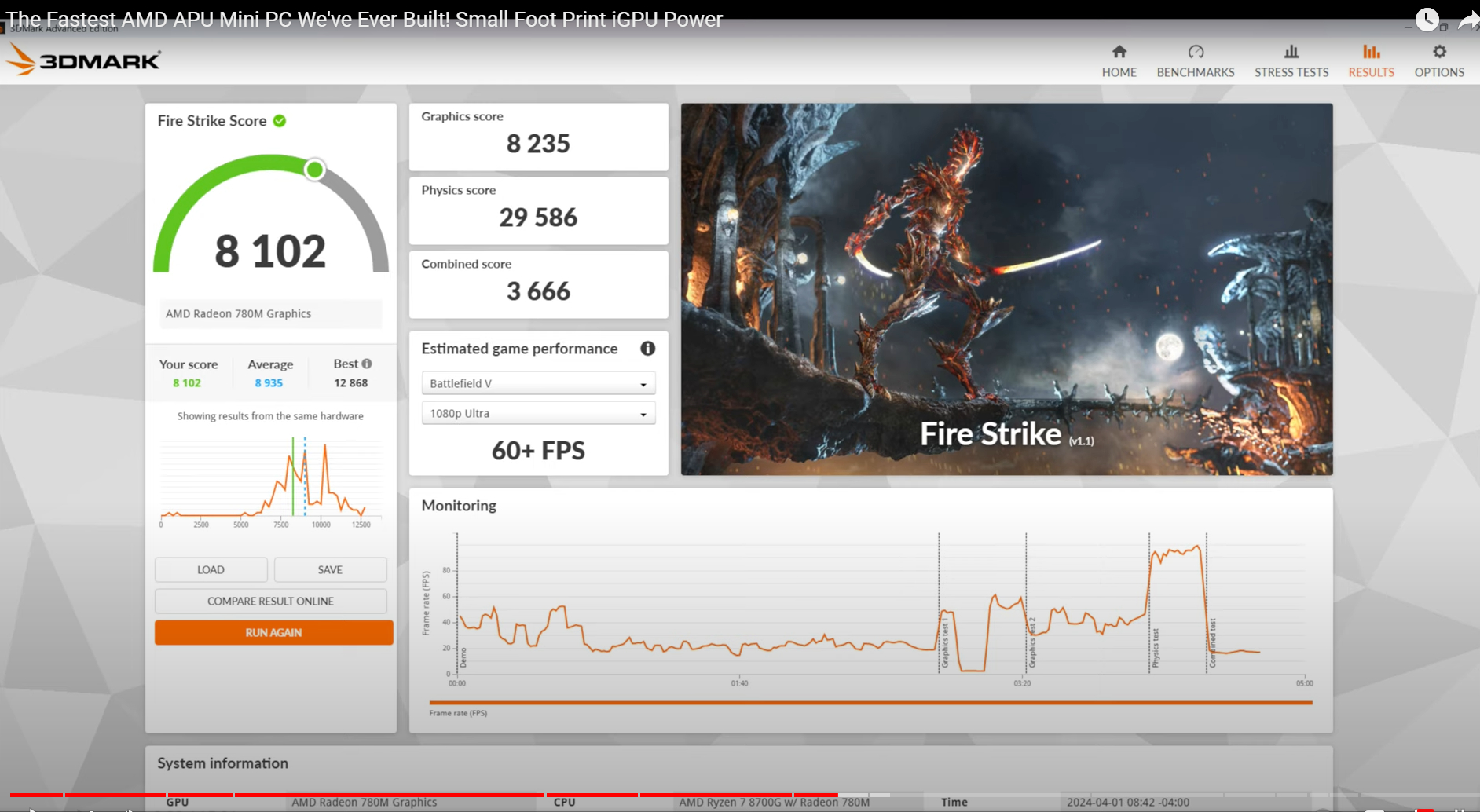Screen dimensions: 1480x812
Task: Click the LOAD button
Action: click(x=211, y=569)
